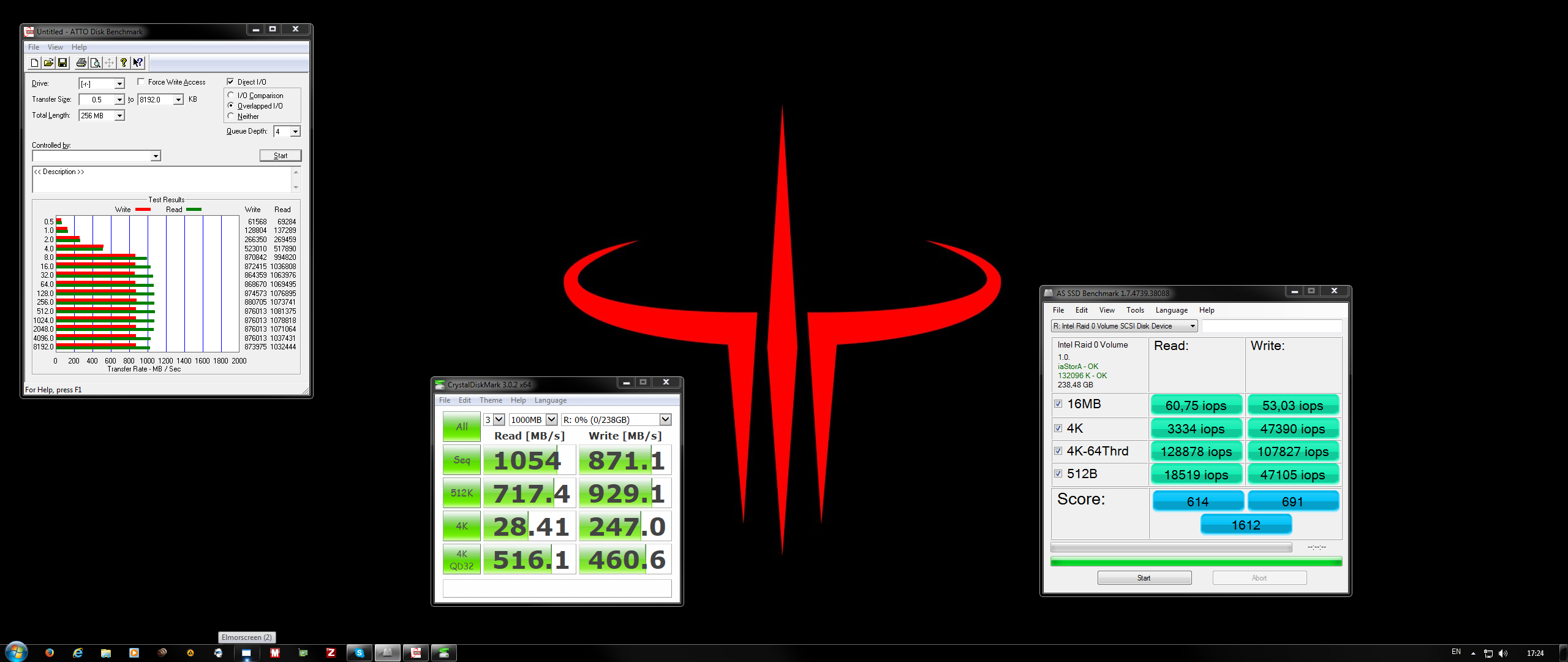This screenshot has height=662, width=1568.
Task: Open the Controlled by dropdown
Action: pyautogui.click(x=156, y=156)
